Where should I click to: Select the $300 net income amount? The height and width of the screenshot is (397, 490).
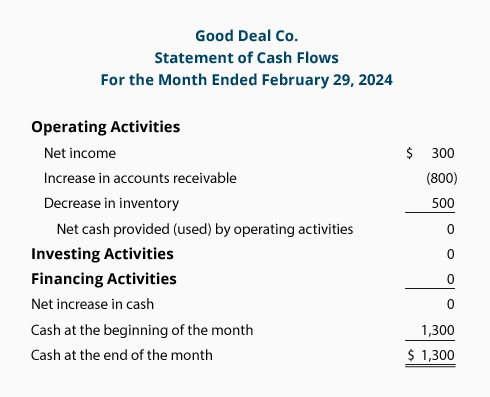(430, 153)
